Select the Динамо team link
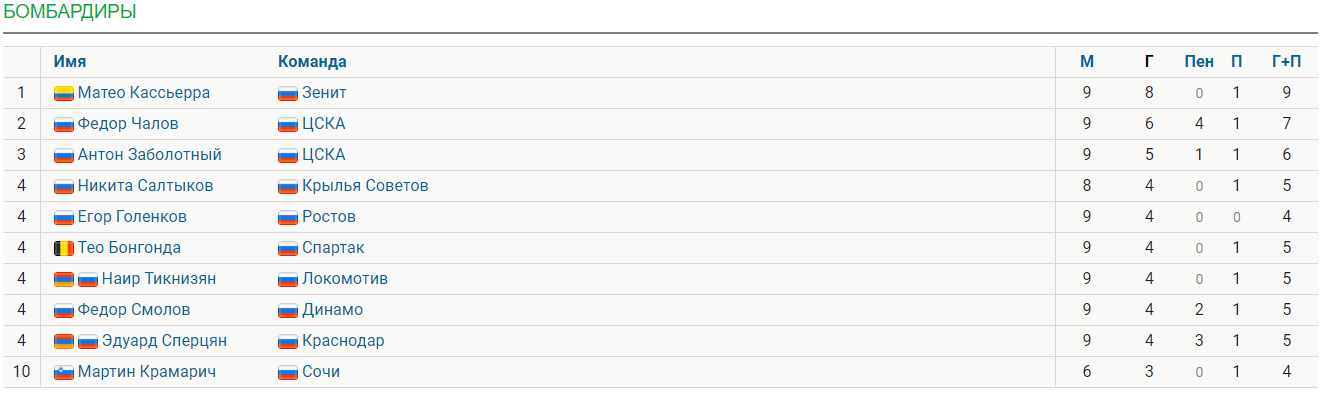Image resolution: width=1321 pixels, height=395 pixels. (x=332, y=310)
